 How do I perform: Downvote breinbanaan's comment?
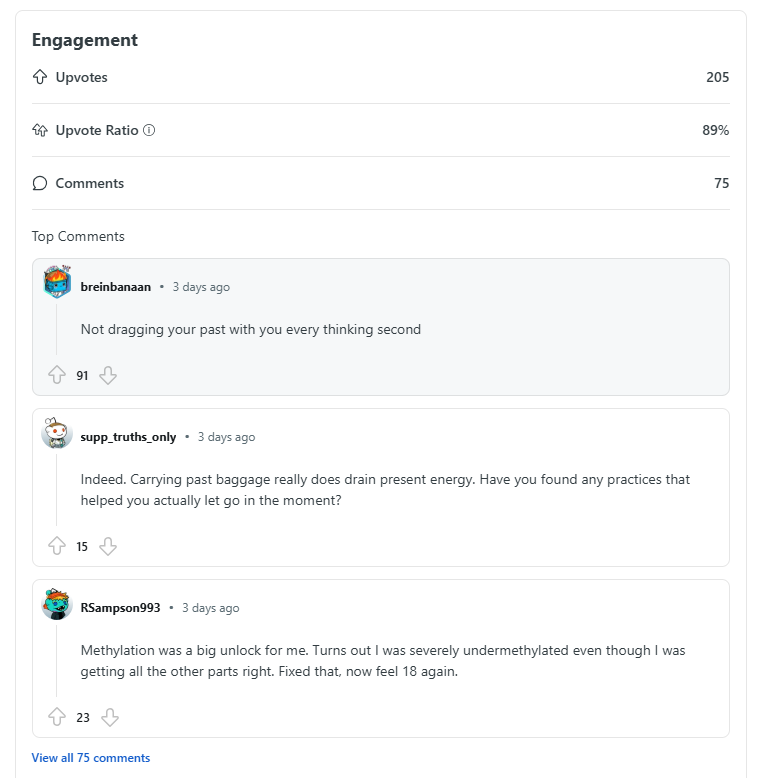tap(108, 375)
